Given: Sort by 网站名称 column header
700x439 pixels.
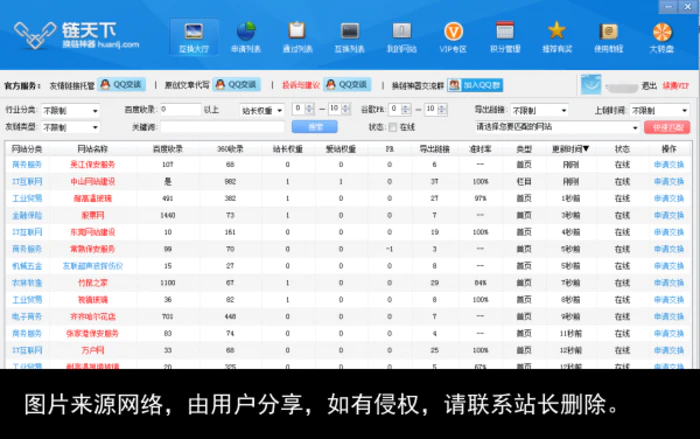Looking at the screenshot, I should coord(92,149).
